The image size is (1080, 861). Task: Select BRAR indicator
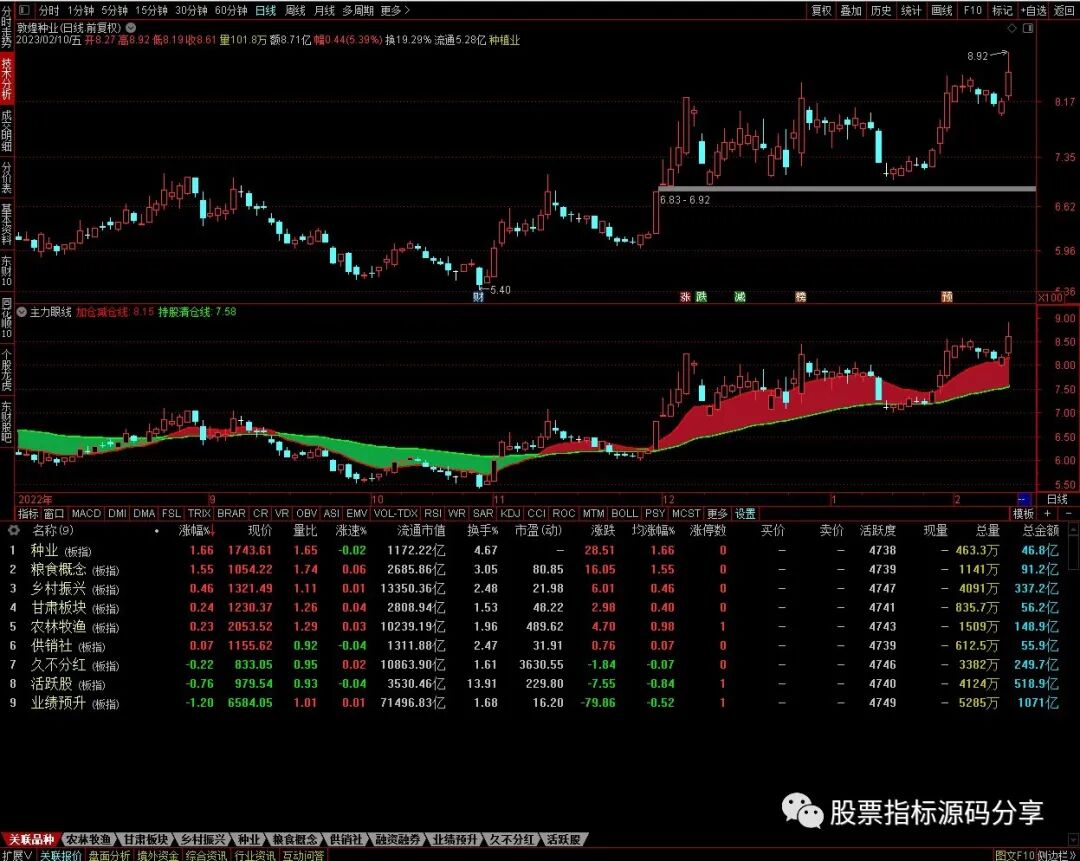point(231,513)
